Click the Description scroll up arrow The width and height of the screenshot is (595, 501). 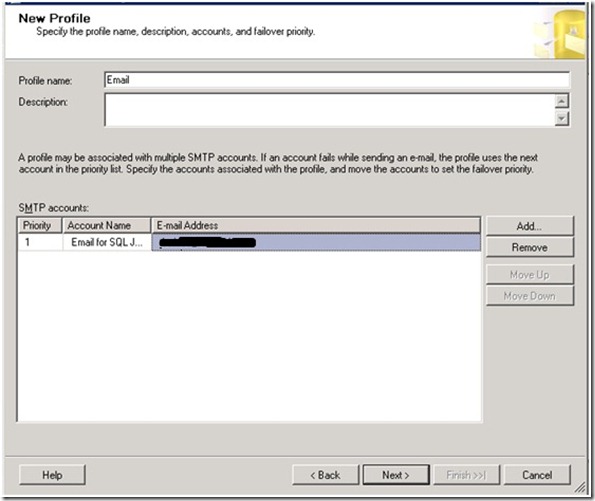tap(561, 101)
